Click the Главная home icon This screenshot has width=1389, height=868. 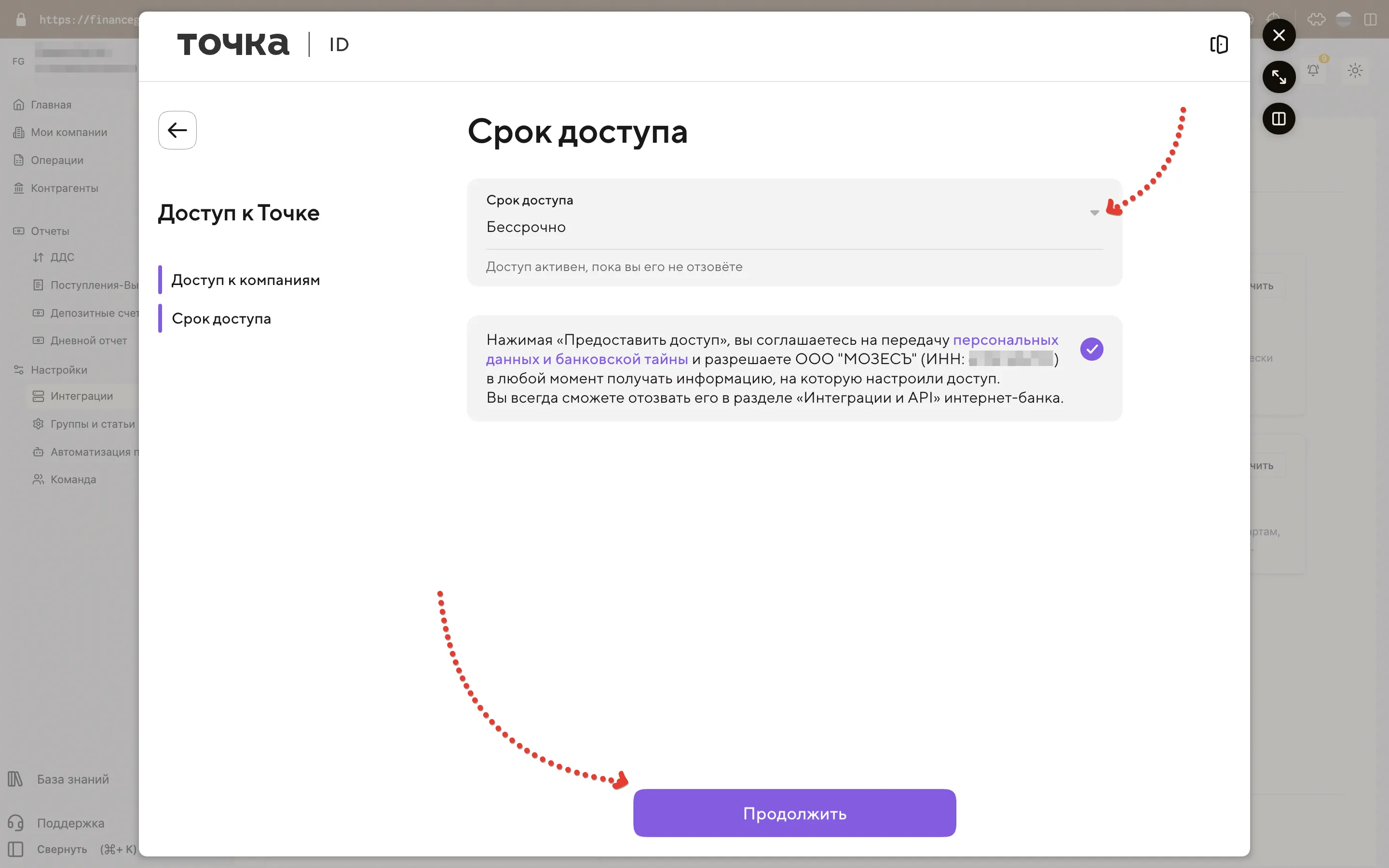19,105
